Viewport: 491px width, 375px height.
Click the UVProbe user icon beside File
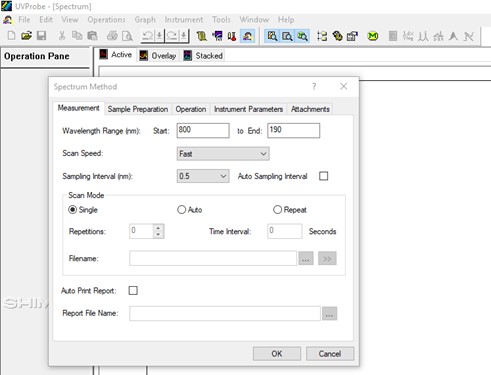coord(8,20)
